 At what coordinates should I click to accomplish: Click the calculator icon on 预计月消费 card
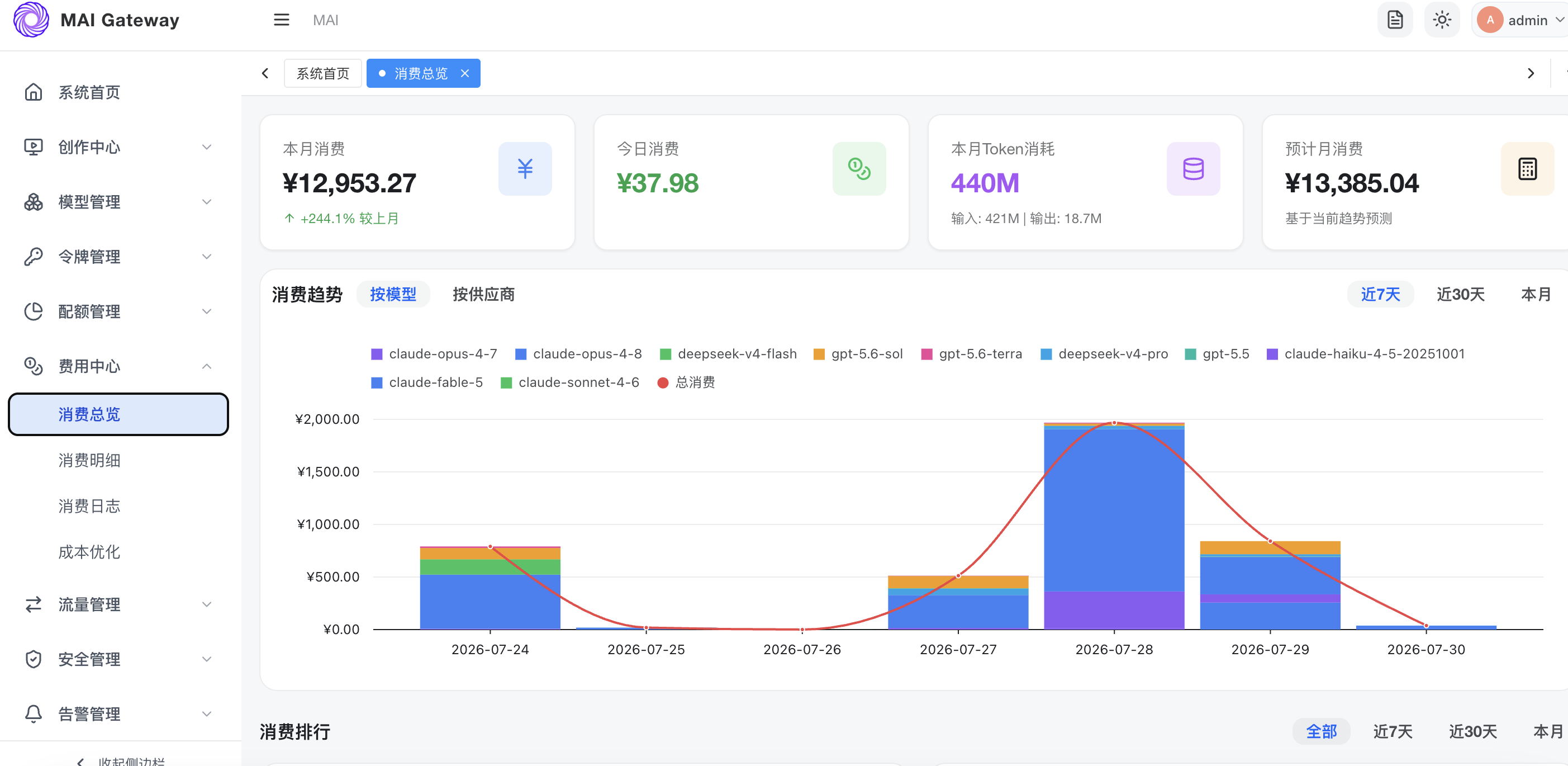point(1527,169)
